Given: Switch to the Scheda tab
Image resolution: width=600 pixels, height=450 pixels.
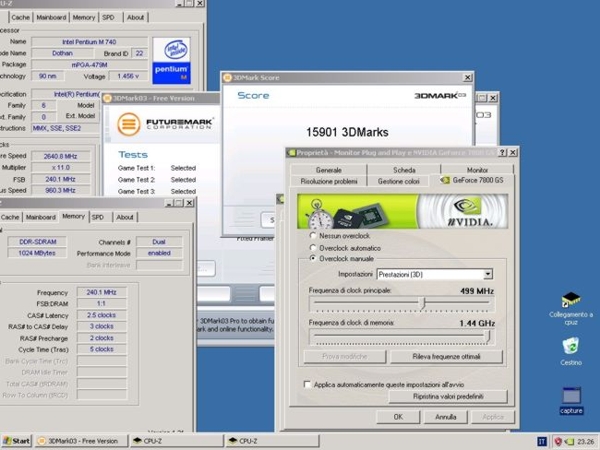Looking at the screenshot, I should pos(404,170).
